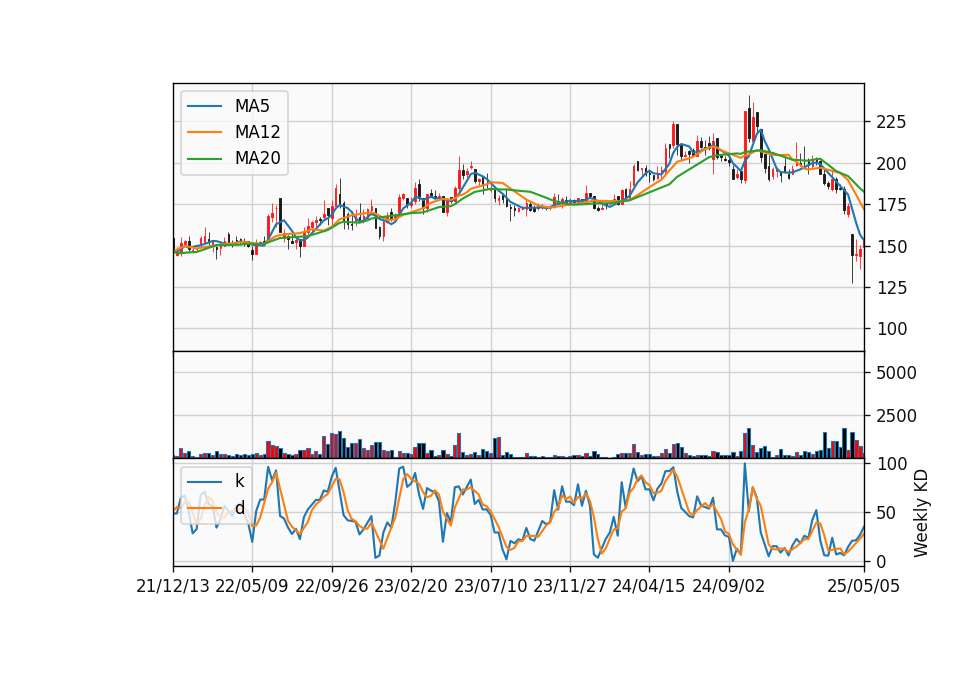Click the 5000 volume axis label
Image resolution: width=960 pixels, height=690 pixels.
pos(896,373)
